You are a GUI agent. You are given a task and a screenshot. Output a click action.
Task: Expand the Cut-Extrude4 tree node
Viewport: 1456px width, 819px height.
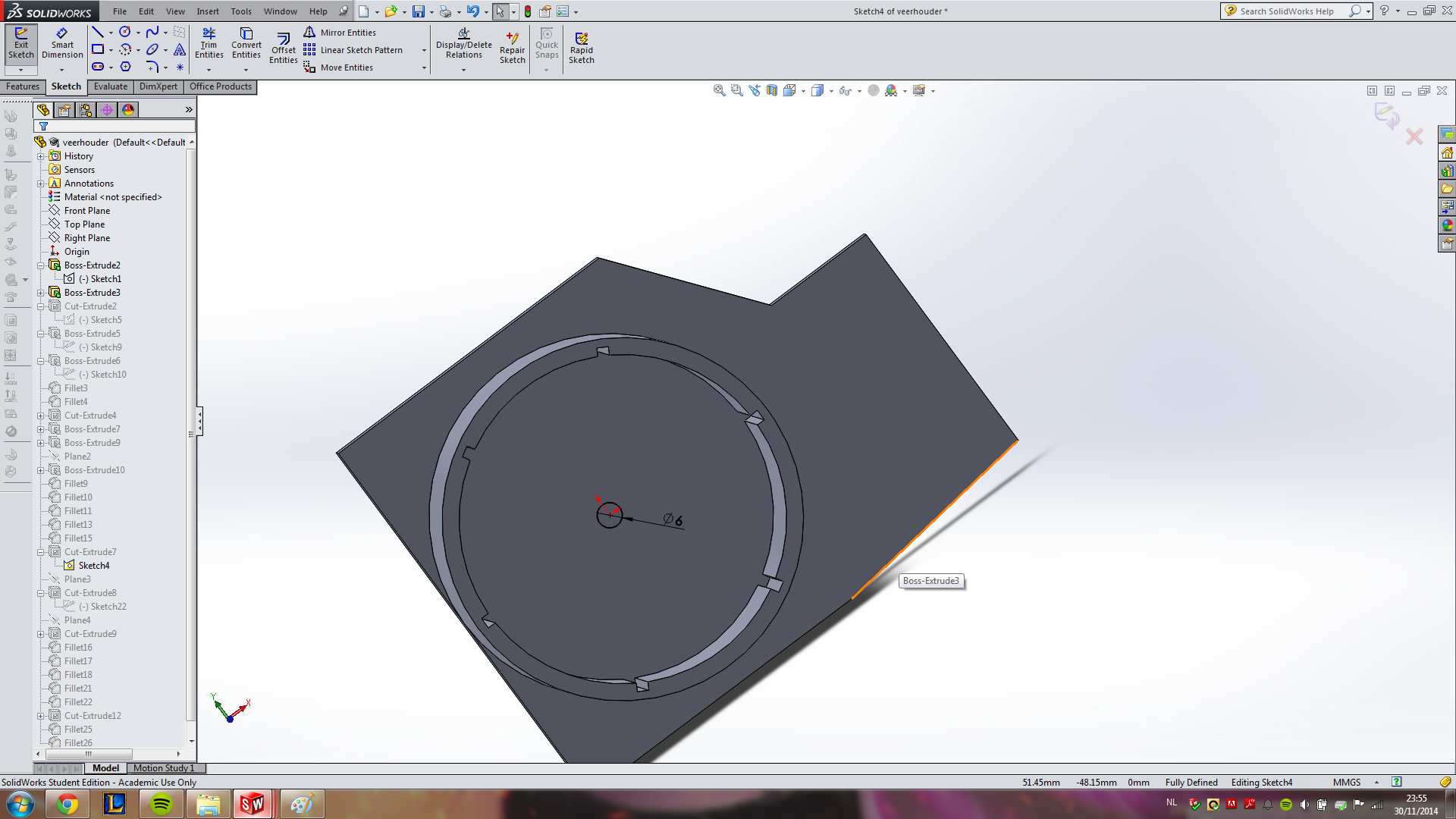coord(41,416)
